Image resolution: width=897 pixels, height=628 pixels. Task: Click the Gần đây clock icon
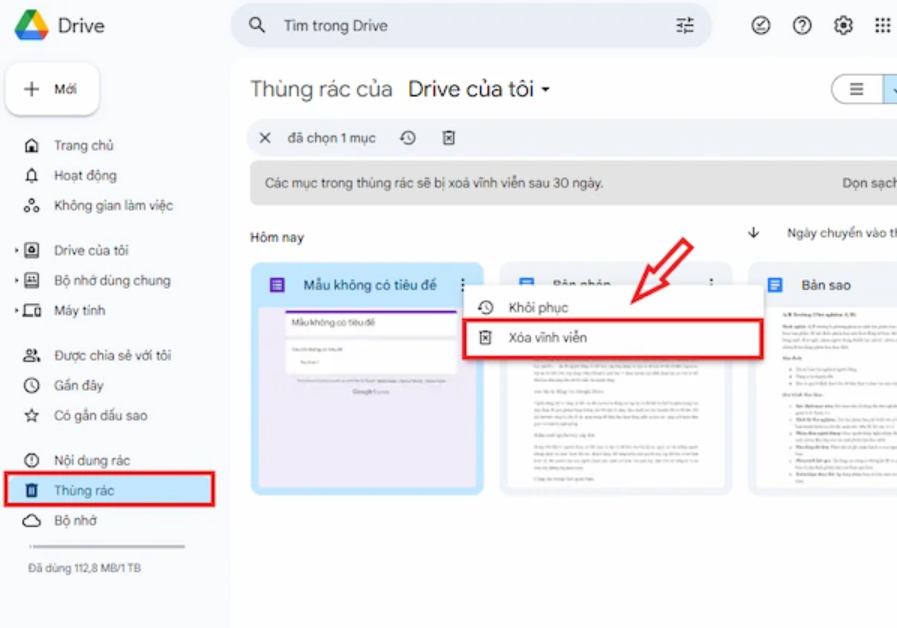(31, 385)
